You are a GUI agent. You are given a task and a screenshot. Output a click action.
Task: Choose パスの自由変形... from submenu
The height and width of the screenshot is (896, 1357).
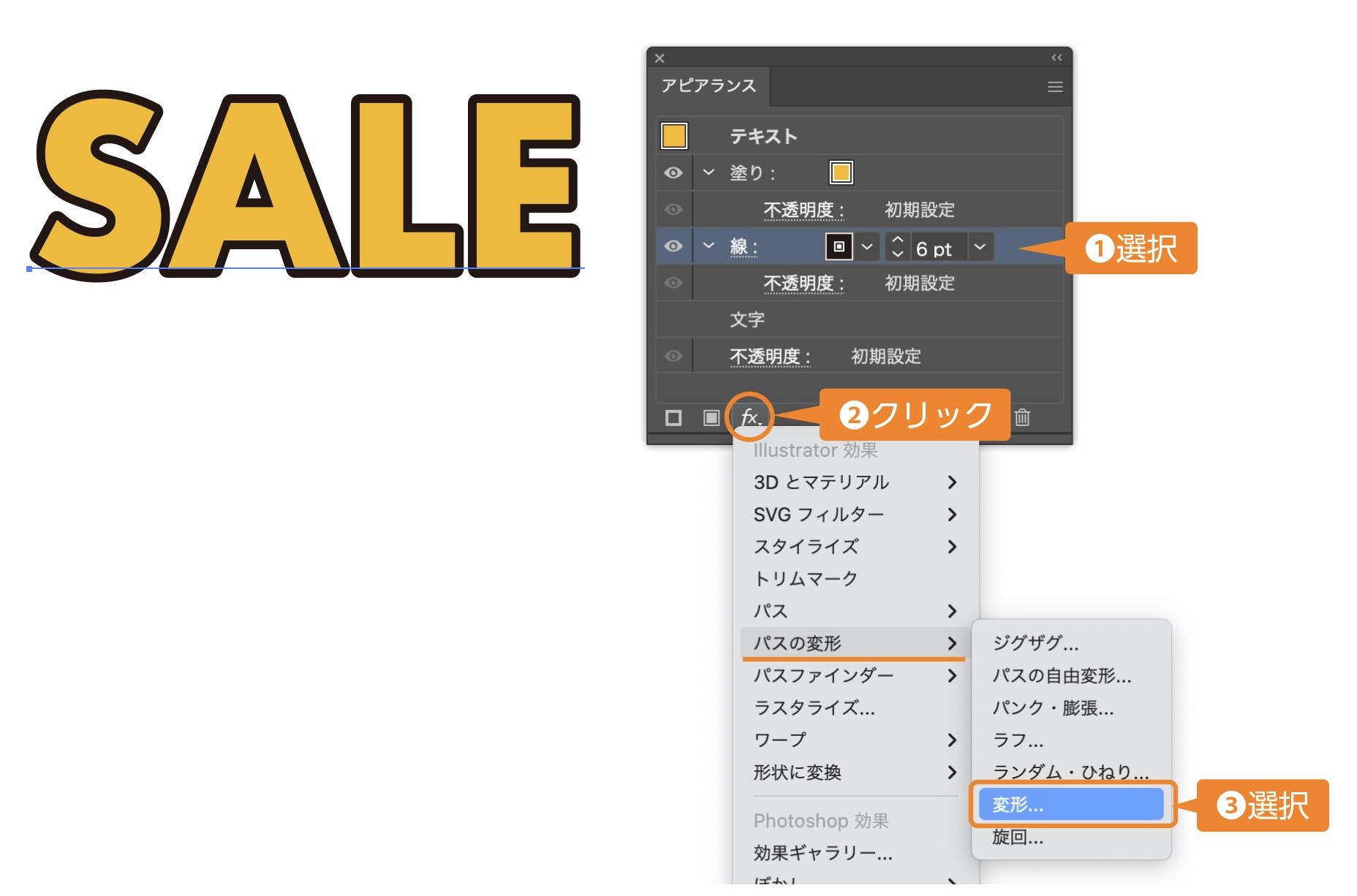point(1071,675)
